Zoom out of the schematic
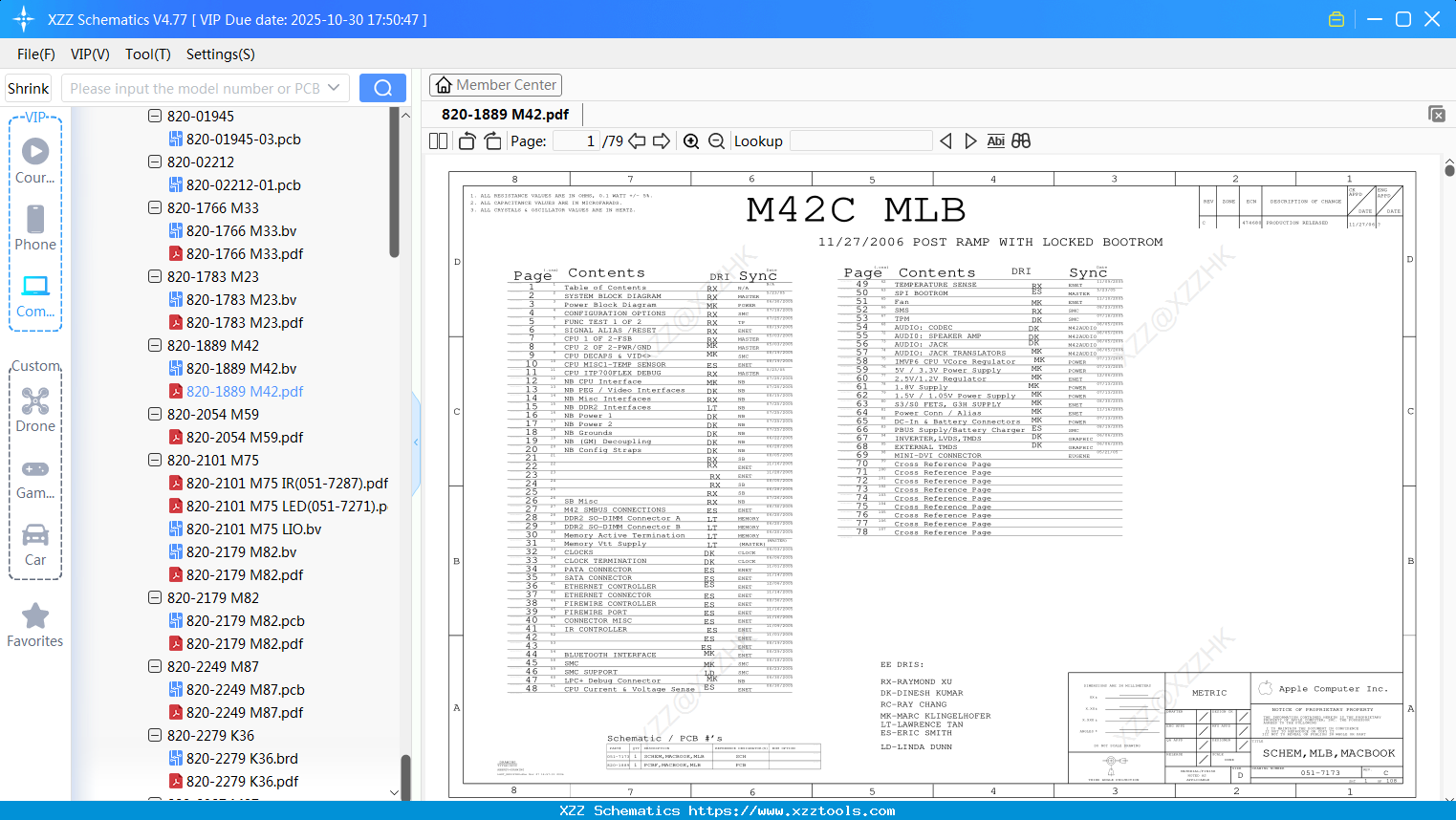 [716, 141]
